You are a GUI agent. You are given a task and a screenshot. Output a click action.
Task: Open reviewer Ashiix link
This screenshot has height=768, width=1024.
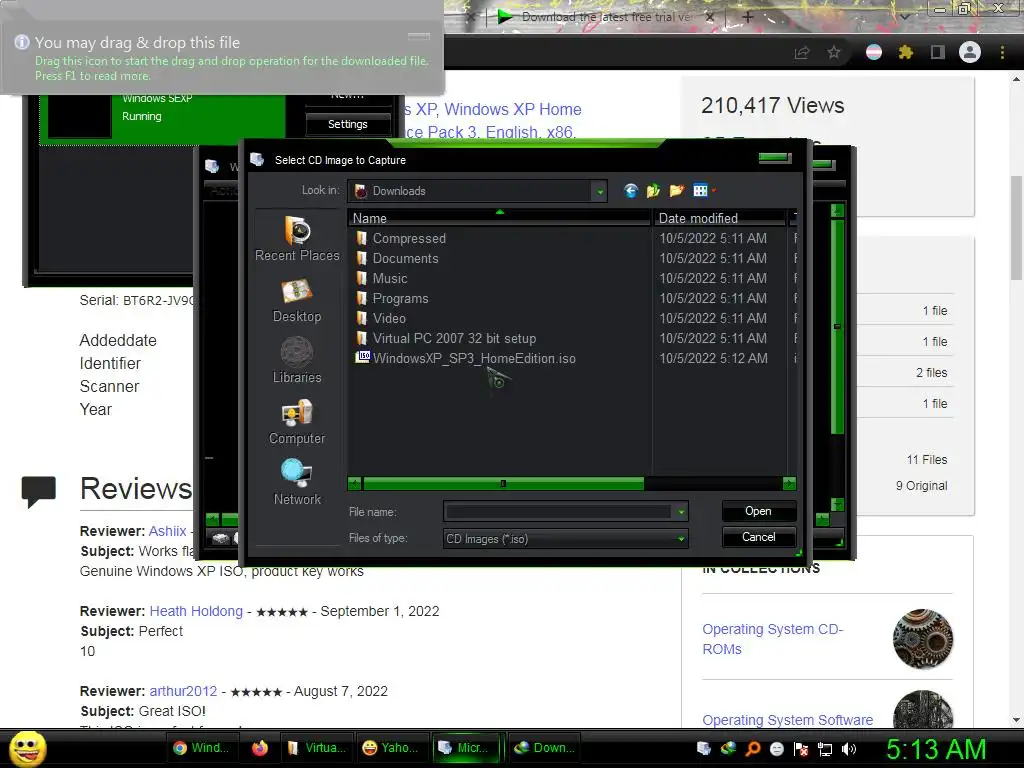tap(167, 531)
